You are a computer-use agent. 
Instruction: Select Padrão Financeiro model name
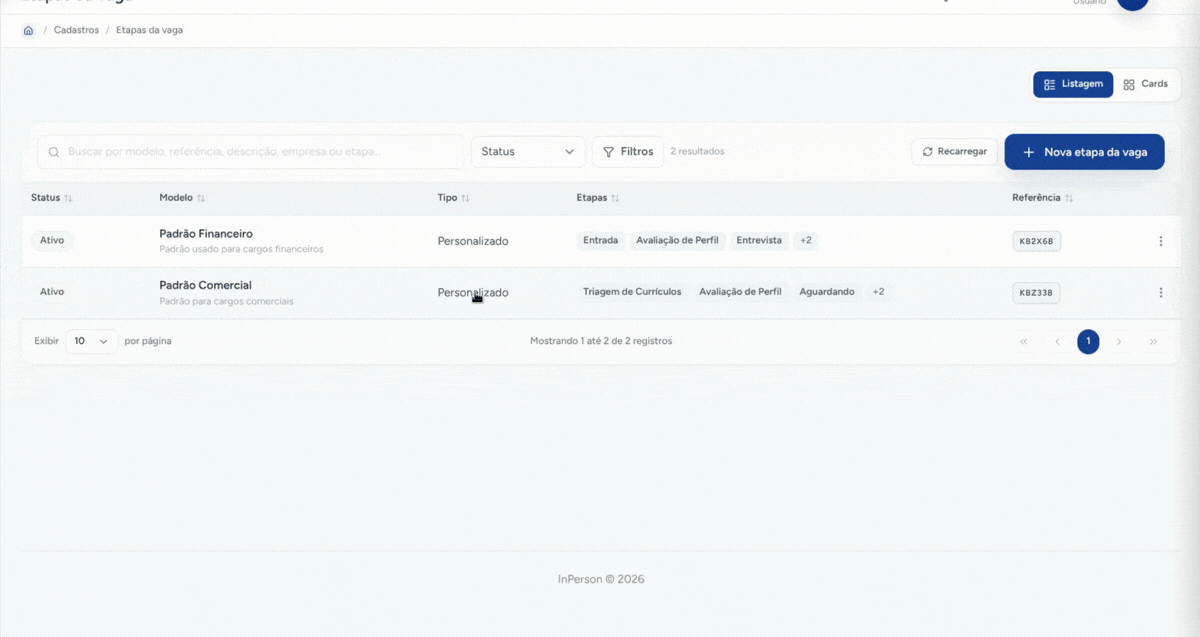pyautogui.click(x=206, y=234)
